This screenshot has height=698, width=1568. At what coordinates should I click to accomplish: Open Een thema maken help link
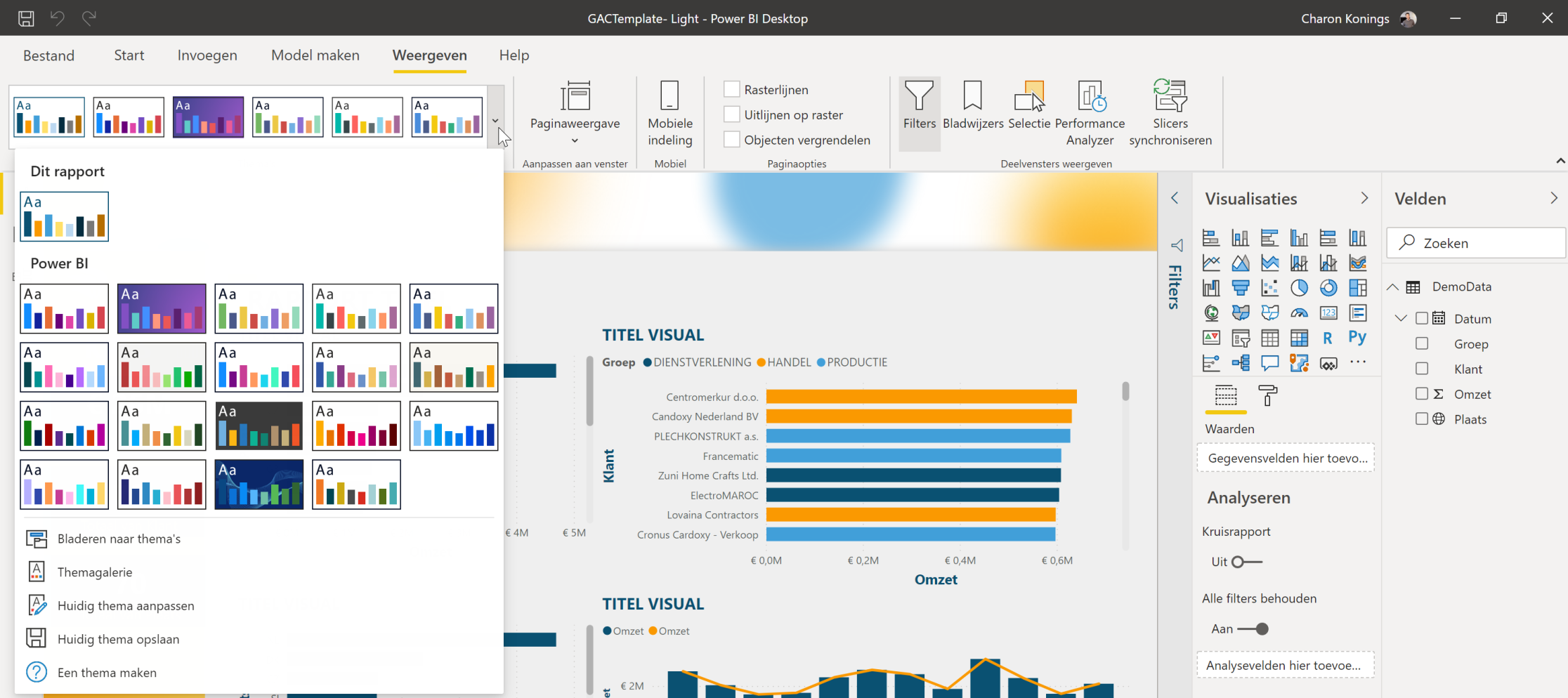click(x=107, y=673)
